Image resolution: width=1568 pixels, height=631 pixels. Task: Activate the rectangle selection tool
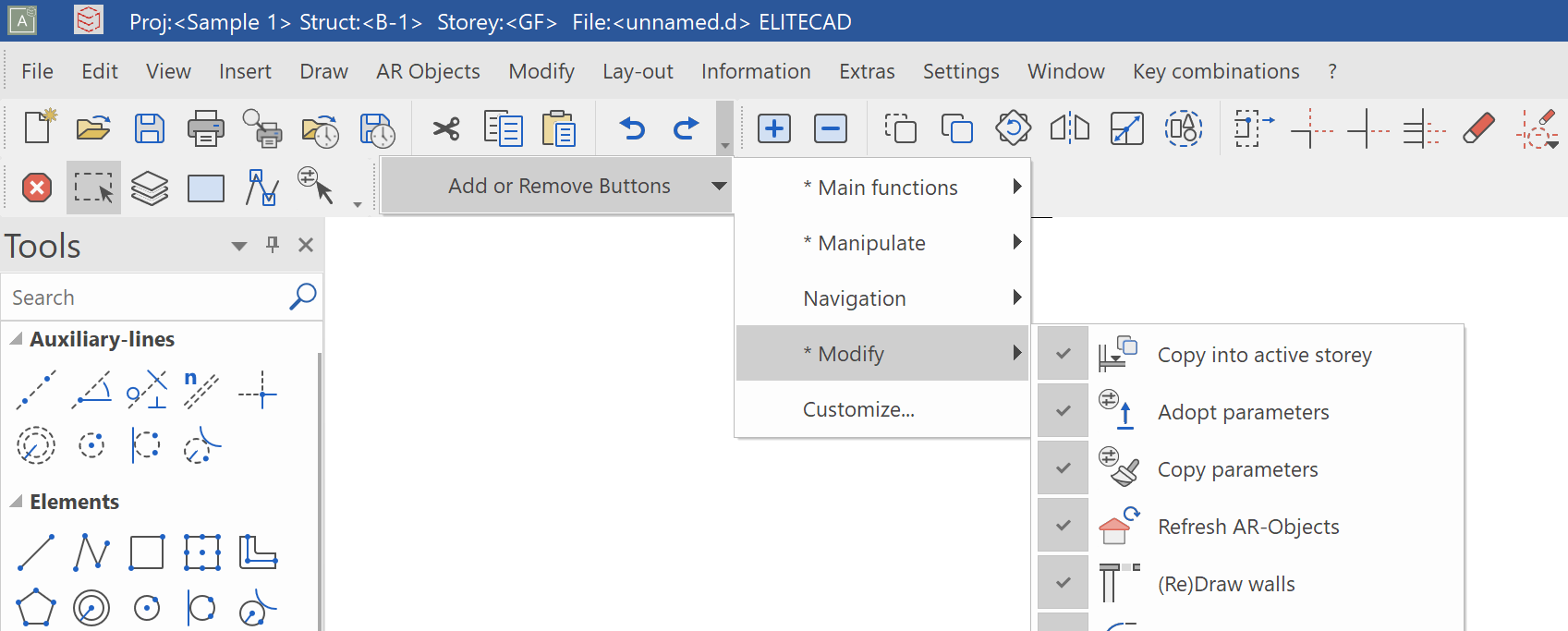[x=93, y=188]
